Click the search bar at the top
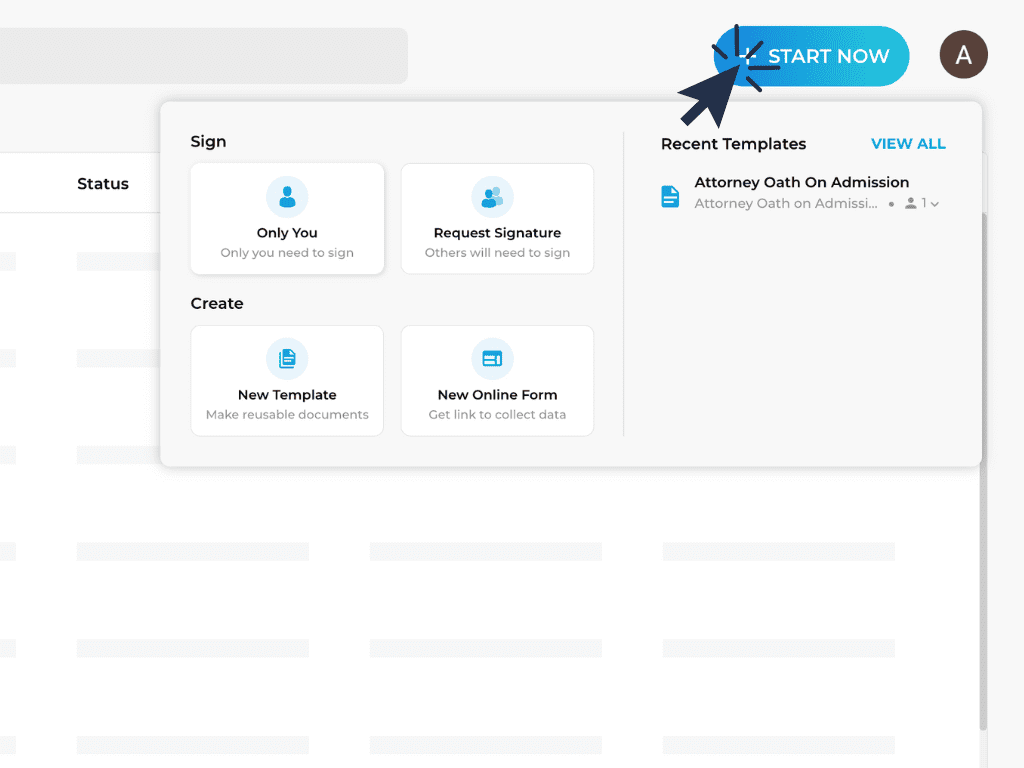The height and width of the screenshot is (768, 1024). [x=204, y=56]
